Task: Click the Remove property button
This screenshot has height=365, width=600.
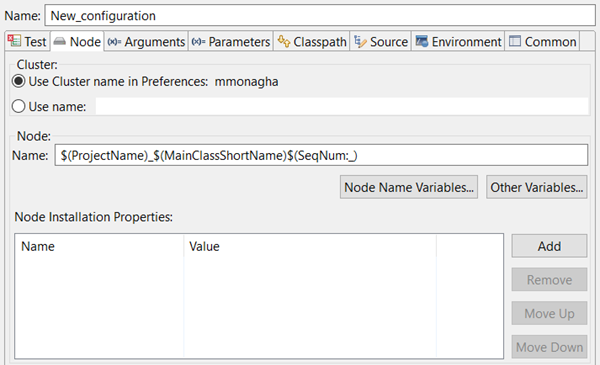Action: 549,280
